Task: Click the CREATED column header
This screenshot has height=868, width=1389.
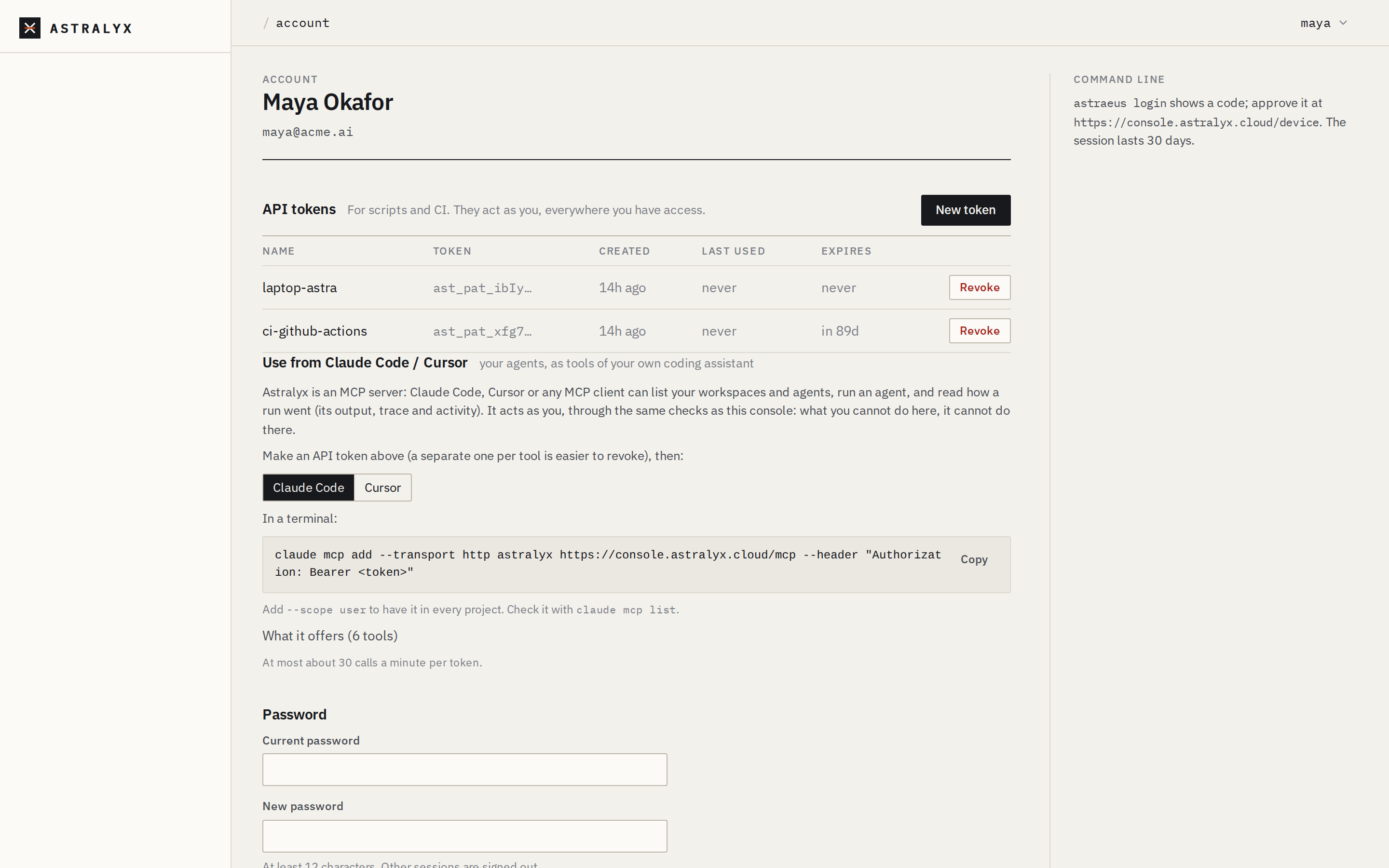Action: 625,251
